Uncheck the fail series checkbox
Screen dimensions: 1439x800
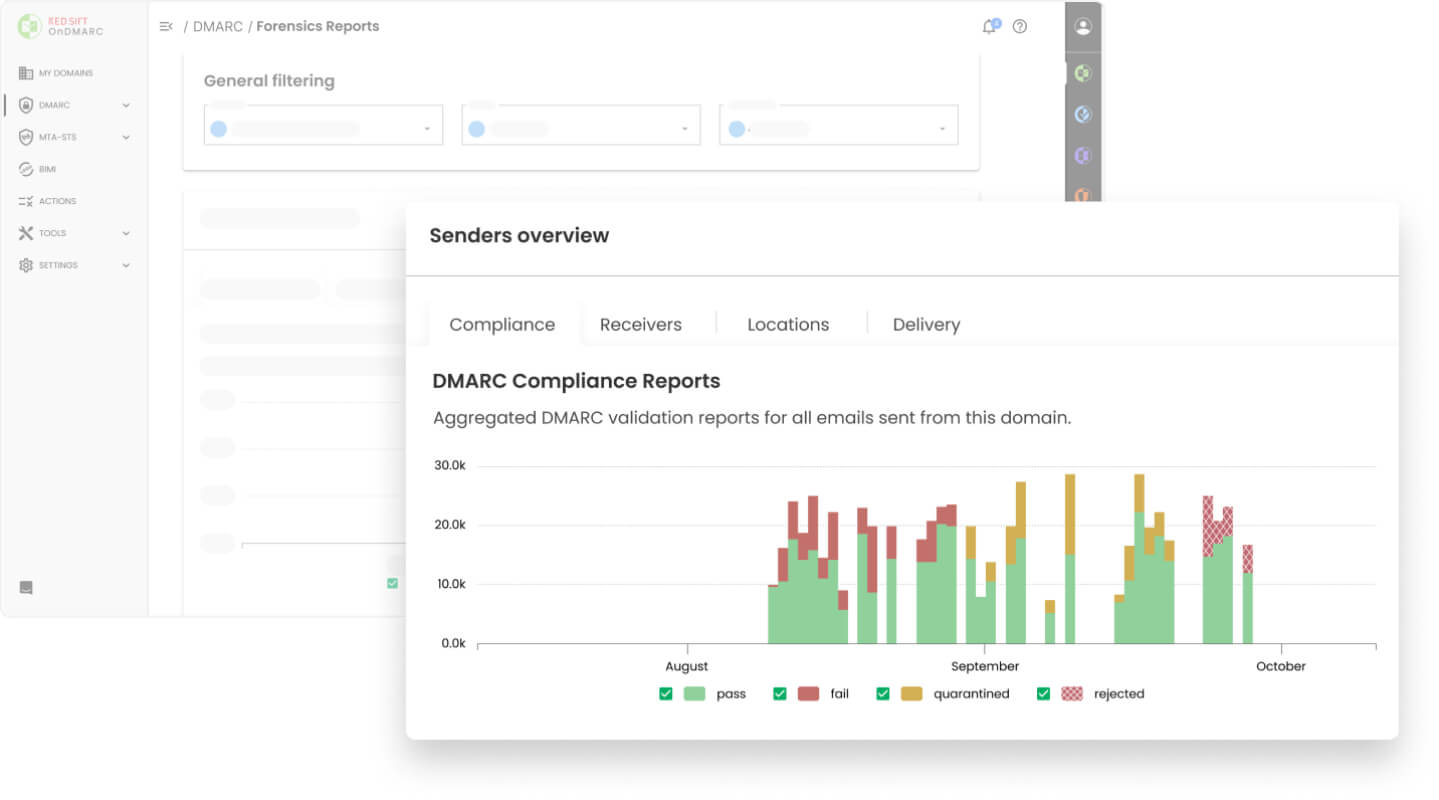pos(780,693)
